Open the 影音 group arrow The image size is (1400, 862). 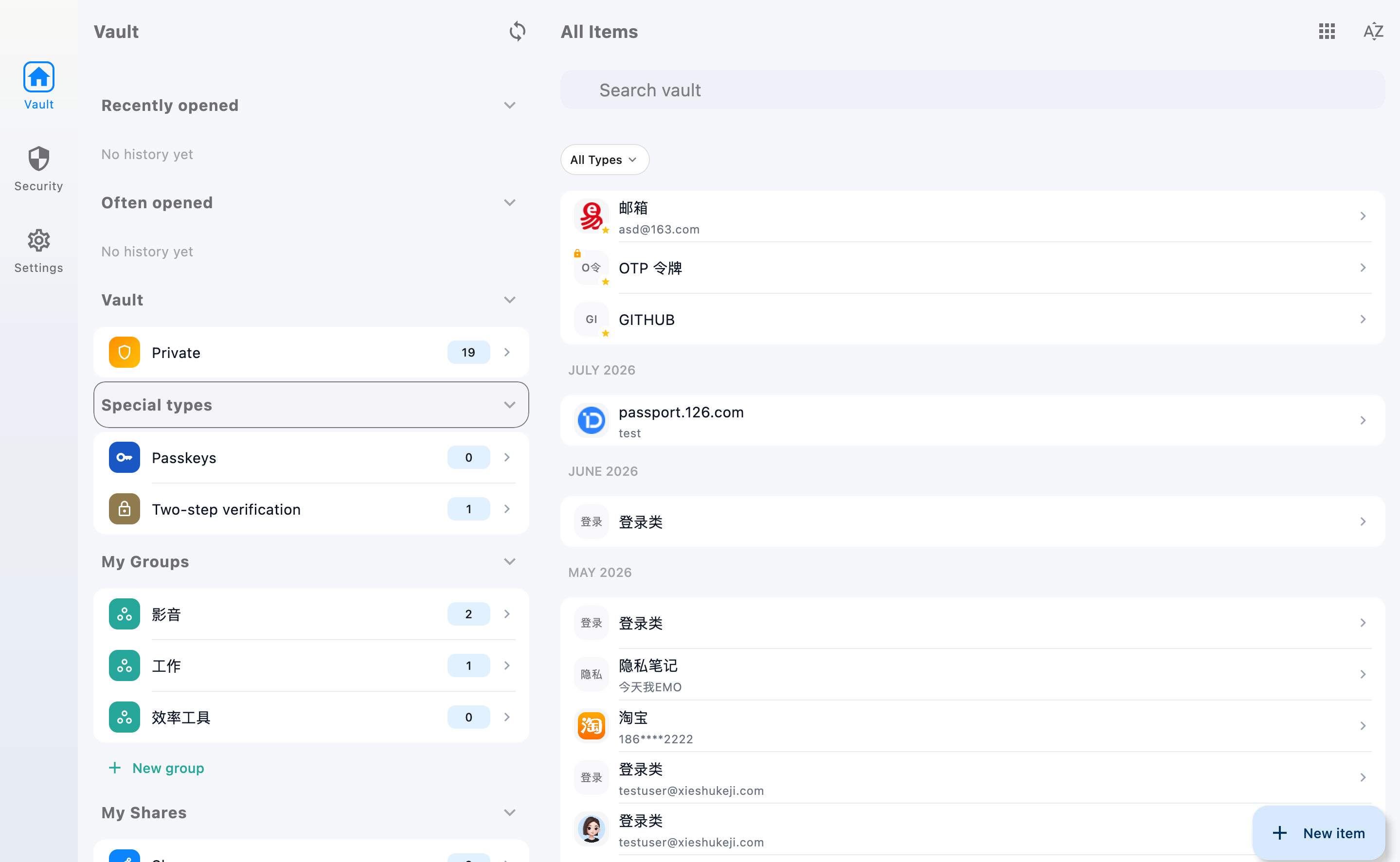pyautogui.click(x=507, y=614)
